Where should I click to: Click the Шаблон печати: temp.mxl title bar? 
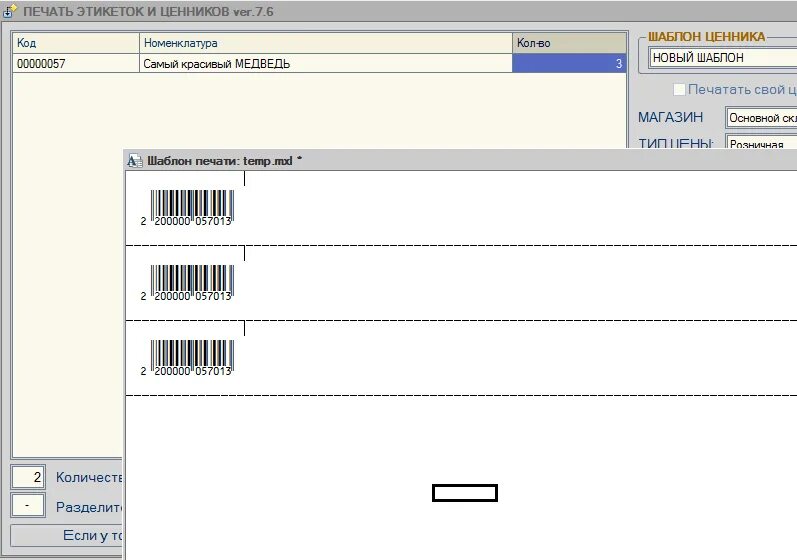coord(461,161)
